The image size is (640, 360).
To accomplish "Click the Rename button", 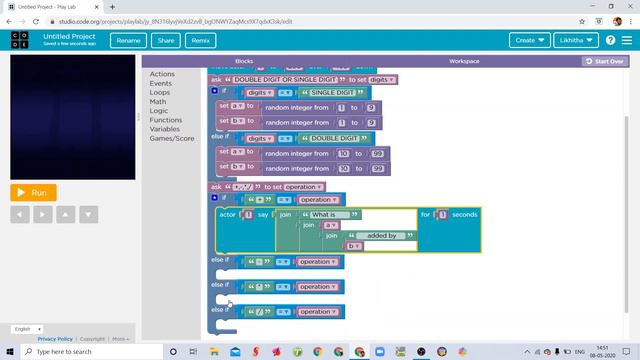I will click(128, 40).
